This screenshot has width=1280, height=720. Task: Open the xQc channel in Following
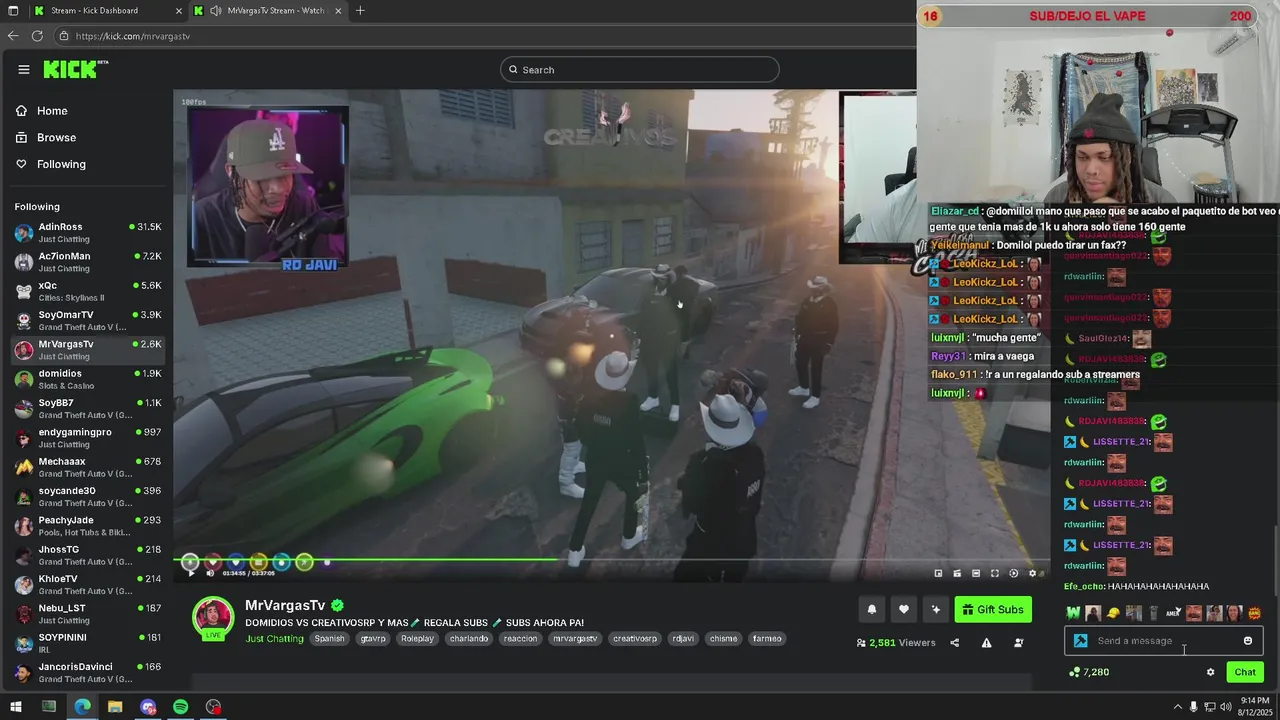(x=87, y=291)
